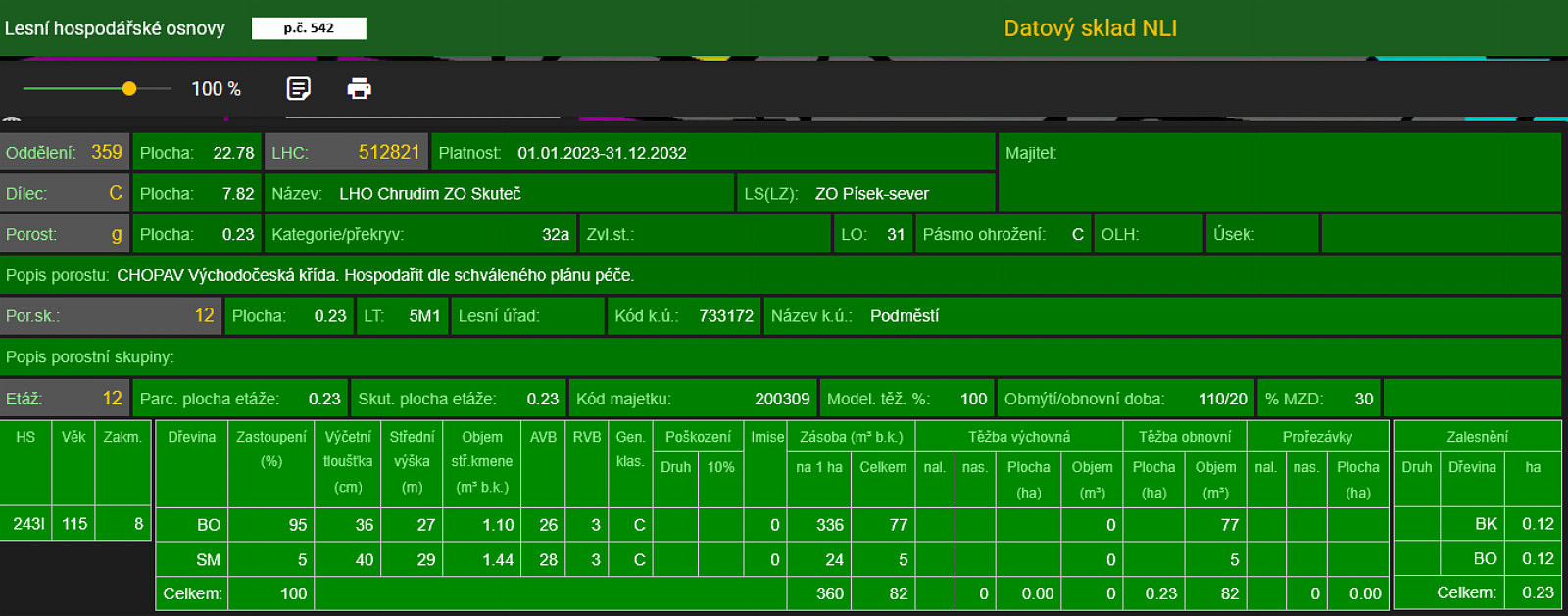Viewport: 1568px width, 616px height.
Task: Click cadastral code 733172
Action: tap(726, 316)
